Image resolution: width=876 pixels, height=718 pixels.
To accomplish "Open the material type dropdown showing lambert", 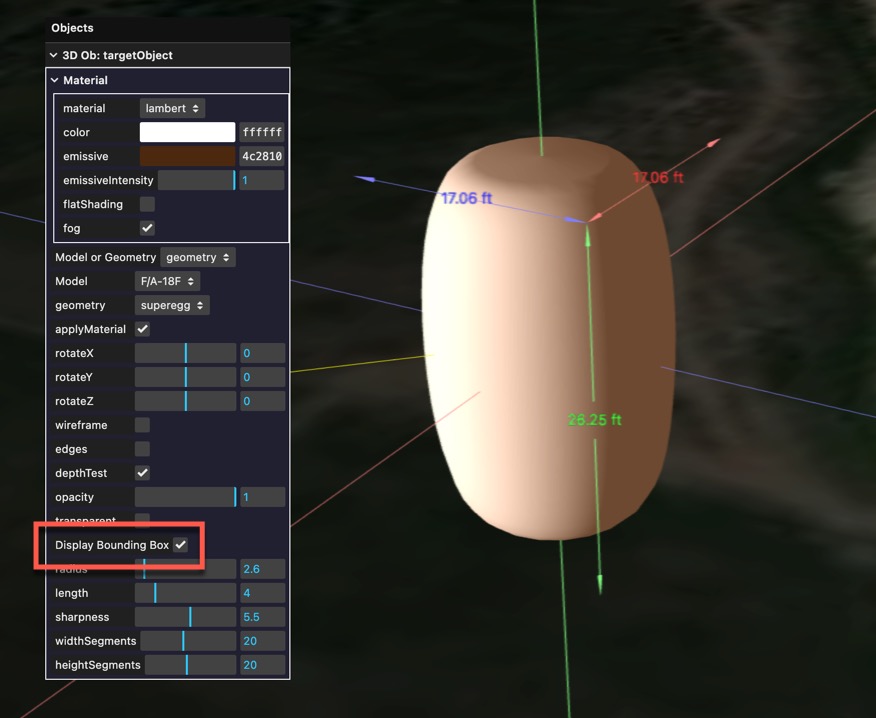I will point(170,108).
